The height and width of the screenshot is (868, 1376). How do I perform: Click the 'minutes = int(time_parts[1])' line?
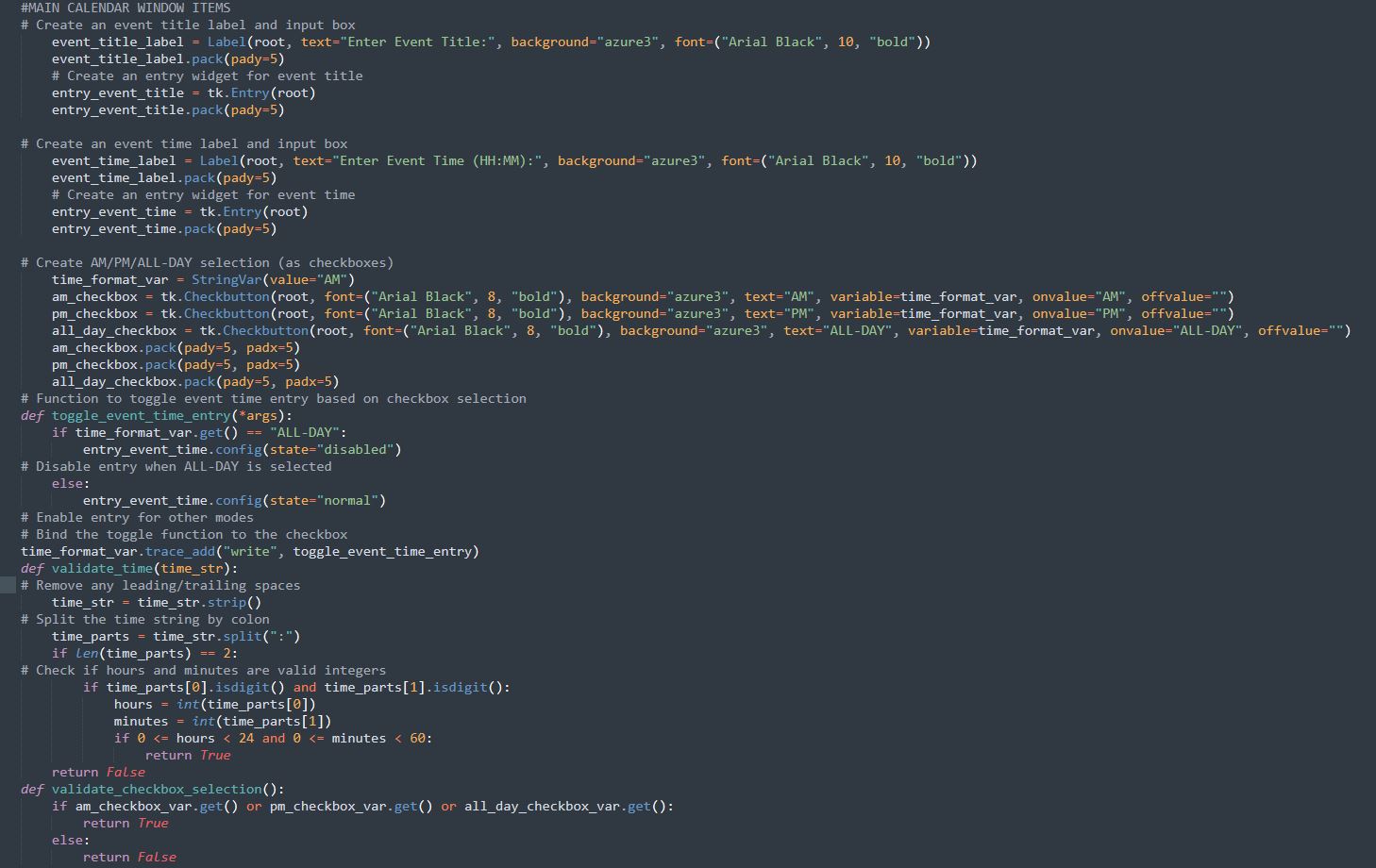click(223, 721)
